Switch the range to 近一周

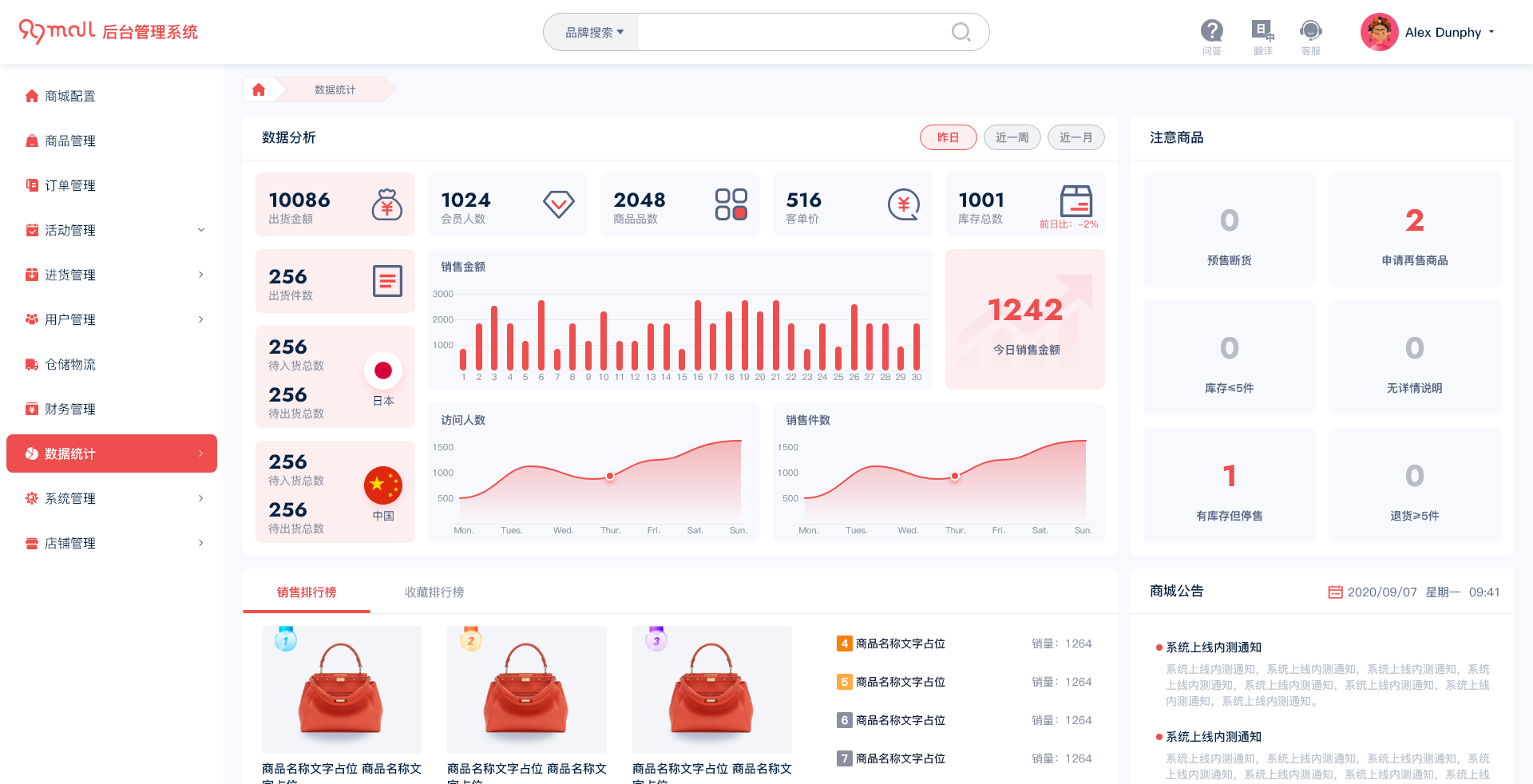coord(1012,137)
